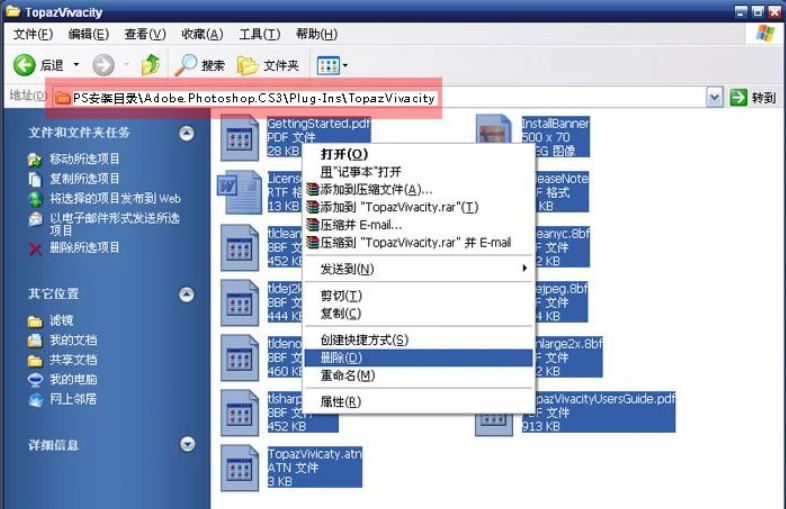Open the 工具(T) menu
This screenshot has height=509, width=786.
pyautogui.click(x=259, y=34)
